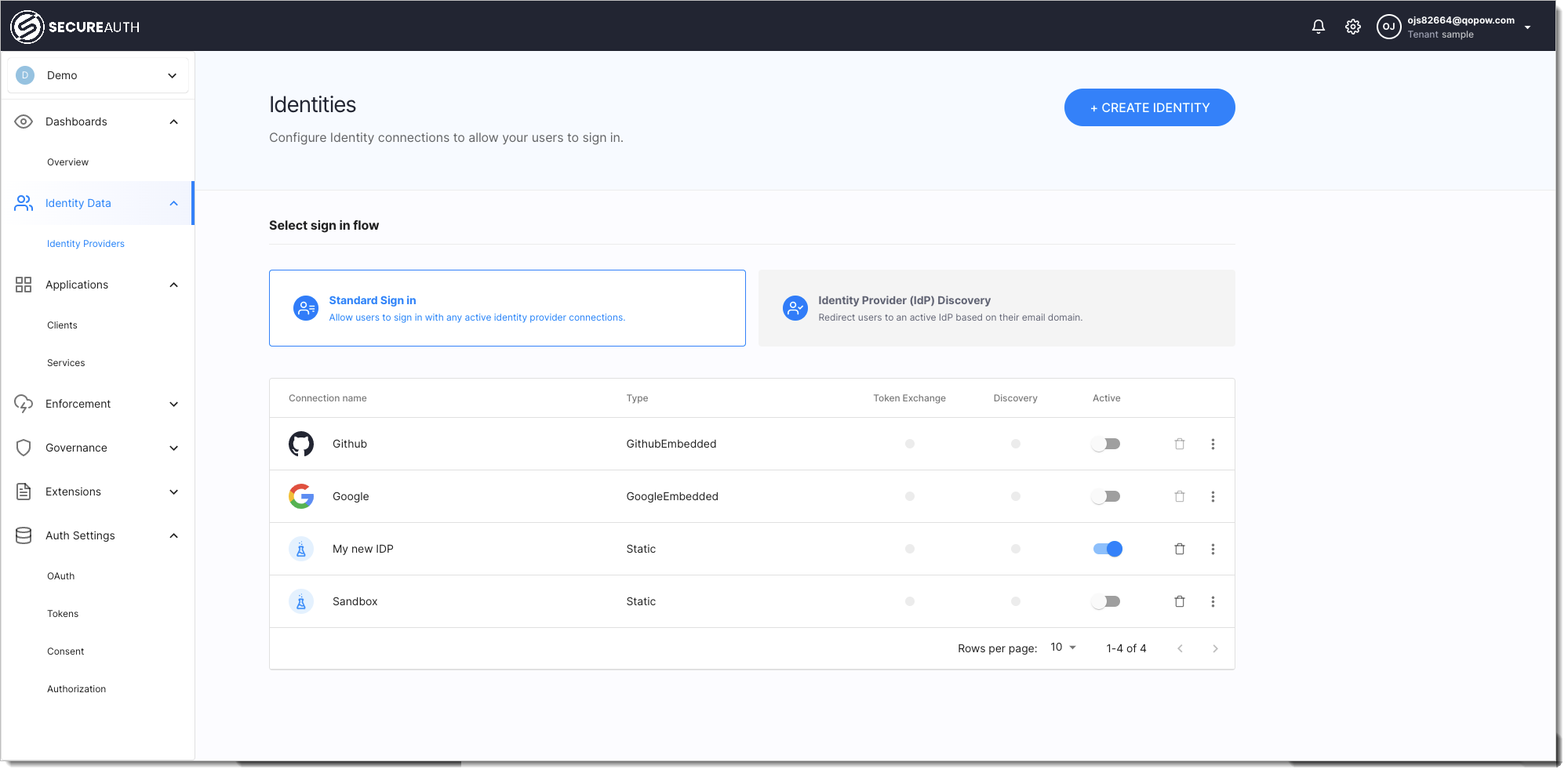Click the Auth Settings database icon

(24, 535)
